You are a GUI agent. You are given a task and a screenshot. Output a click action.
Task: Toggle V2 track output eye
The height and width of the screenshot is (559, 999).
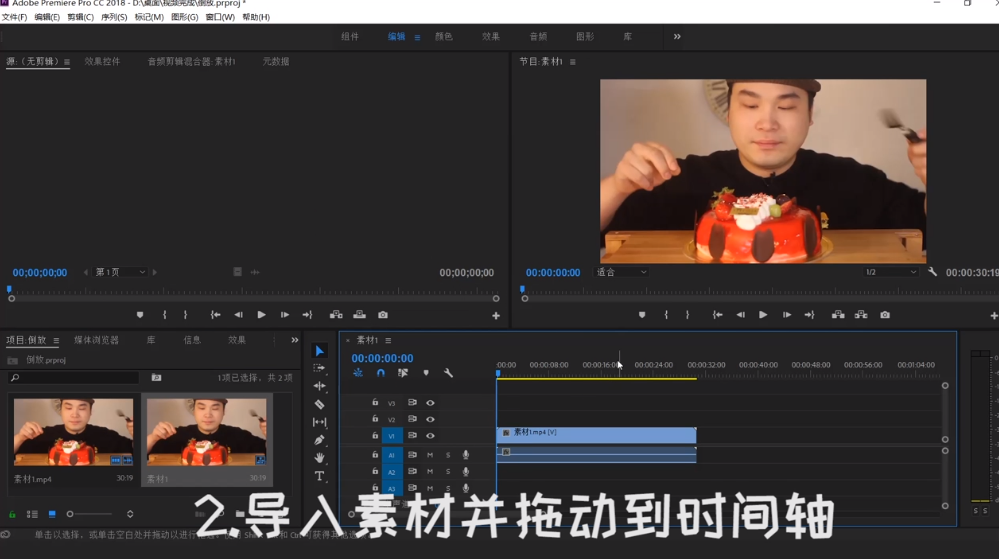(x=431, y=419)
